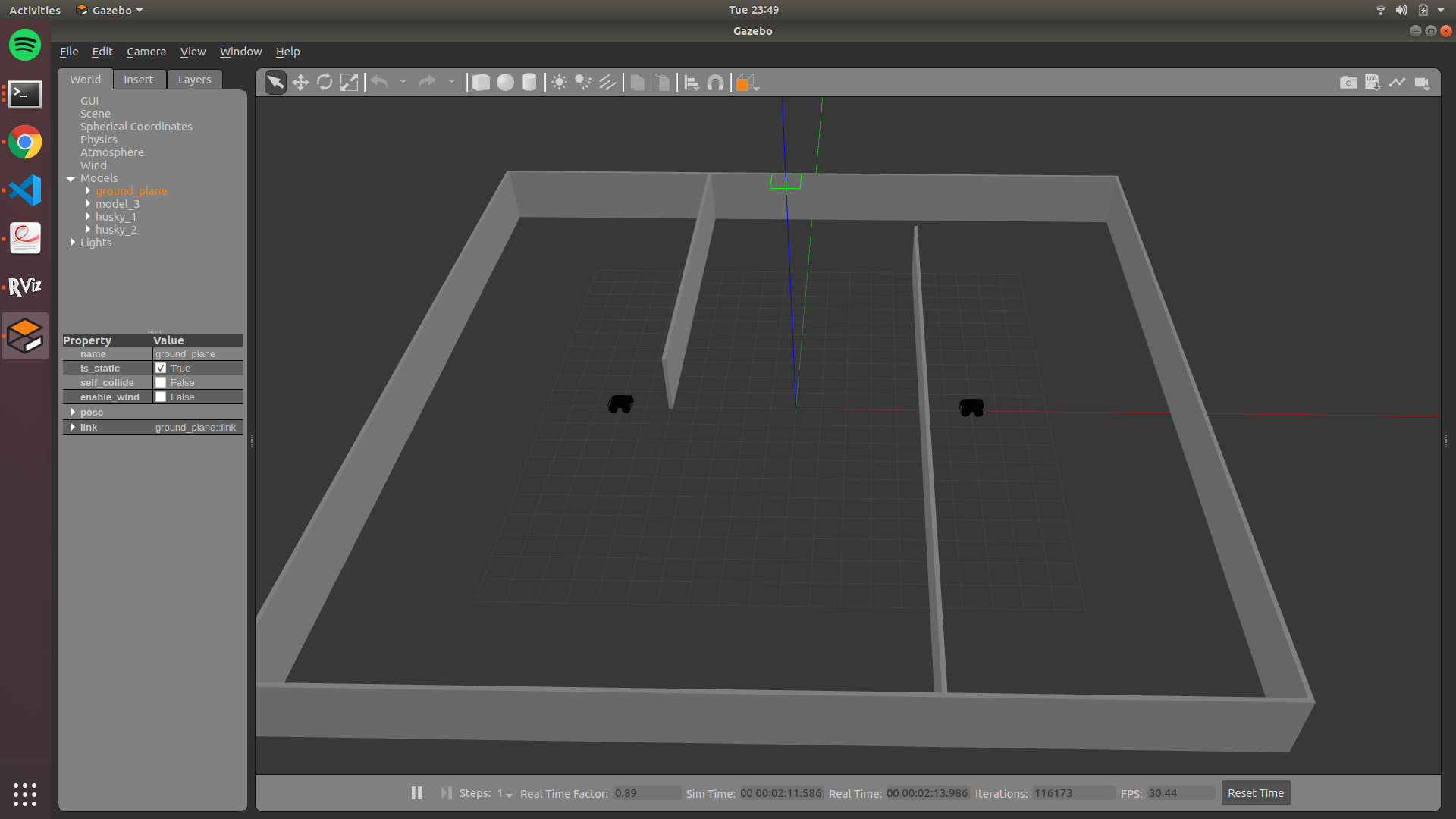The height and width of the screenshot is (819, 1456).
Task: Switch to the Layers tab
Action: (195, 80)
